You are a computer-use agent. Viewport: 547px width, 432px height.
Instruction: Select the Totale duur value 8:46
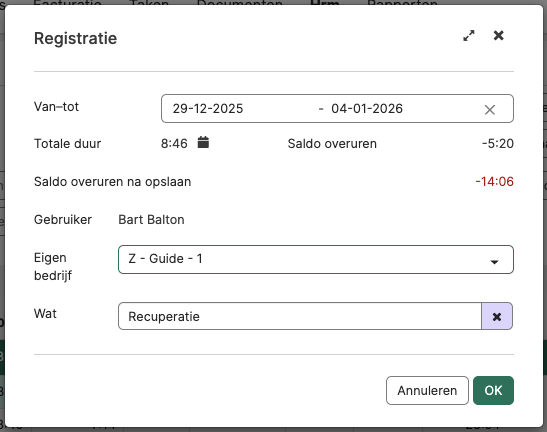coord(174,143)
